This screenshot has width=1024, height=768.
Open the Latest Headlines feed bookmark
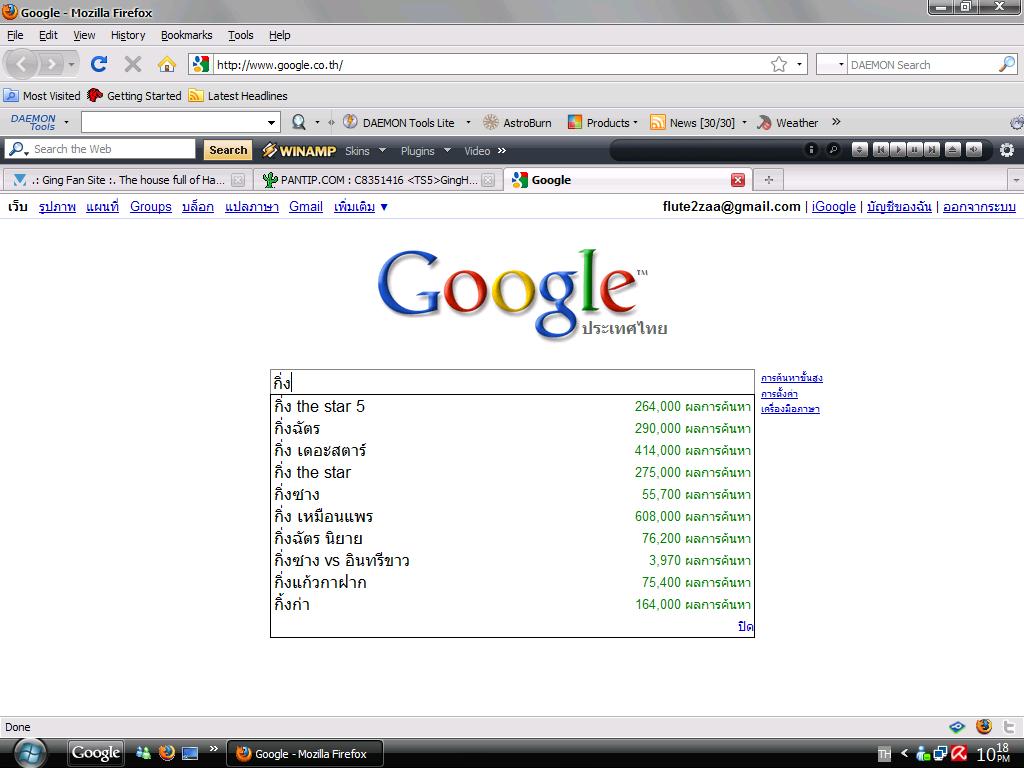coord(238,96)
